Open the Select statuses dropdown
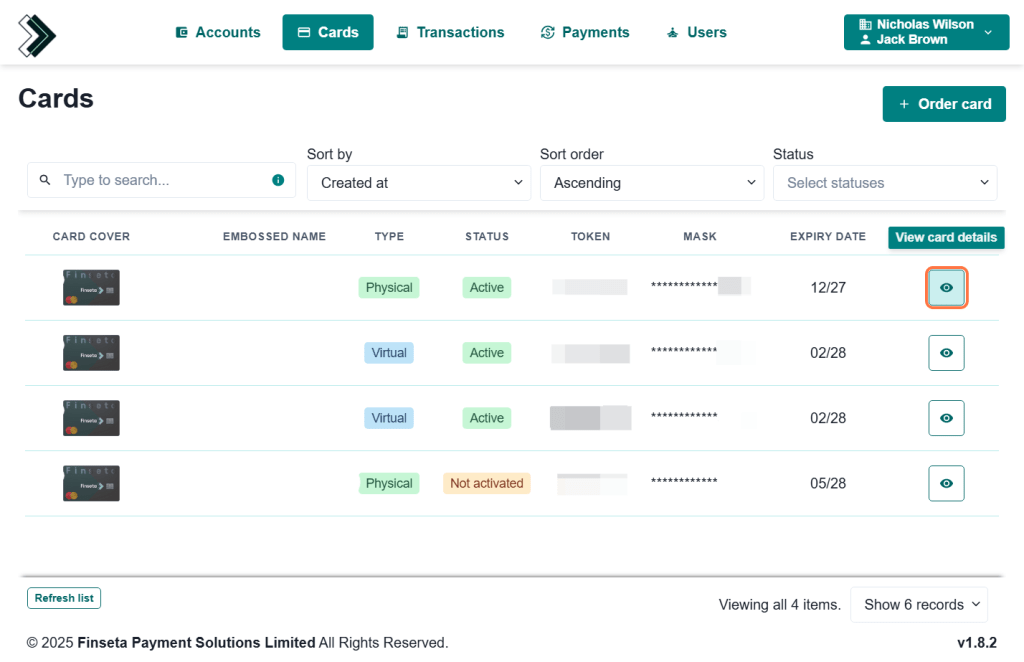Image resolution: width=1024 pixels, height=662 pixels. (885, 183)
